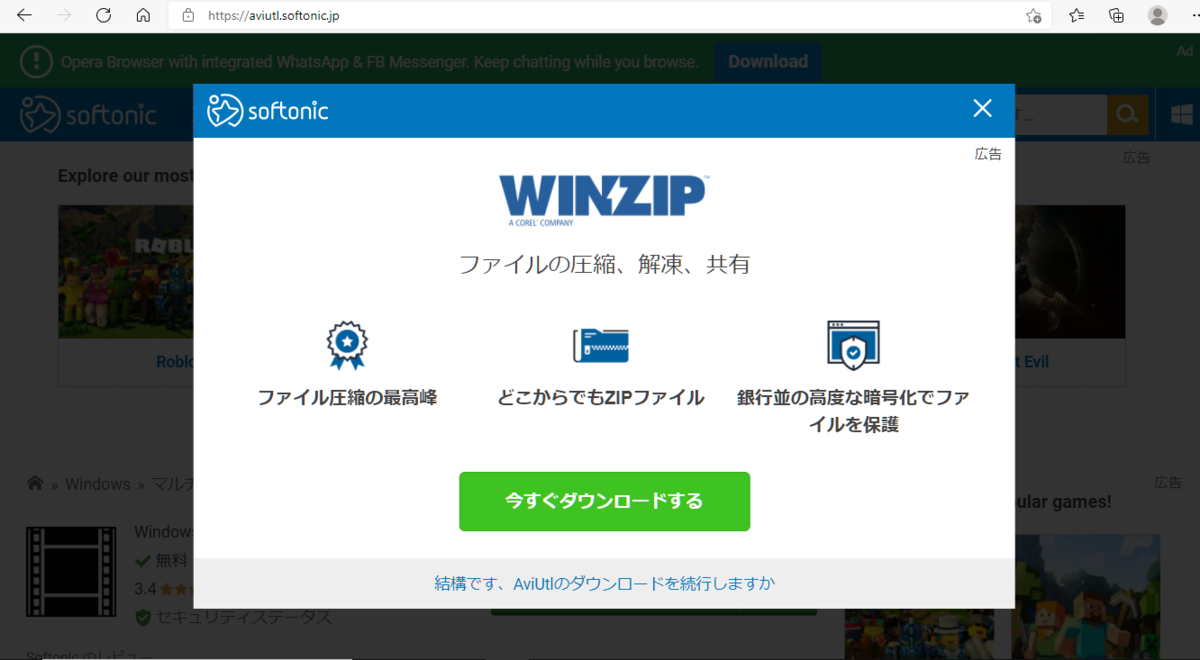The image size is (1200, 660).
Task: Click address bar showing aviutl.softonic.jp
Action: [x=610, y=16]
